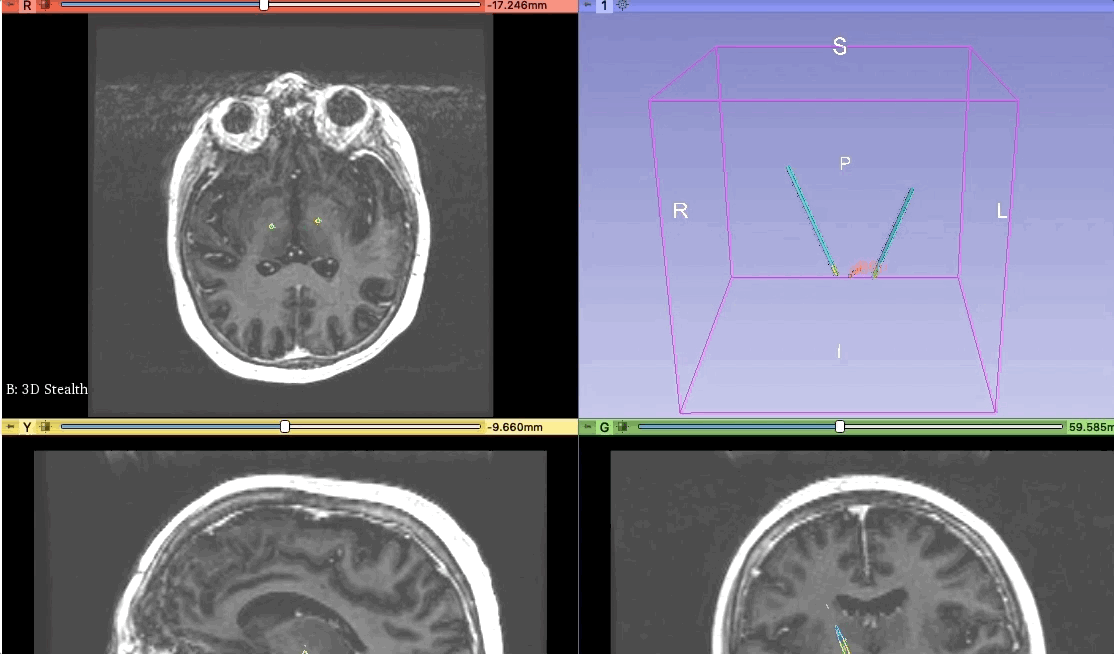Click the fit-to-window icon in Yellow slice bar
Viewport: 1114px width, 654px height.
point(45,427)
